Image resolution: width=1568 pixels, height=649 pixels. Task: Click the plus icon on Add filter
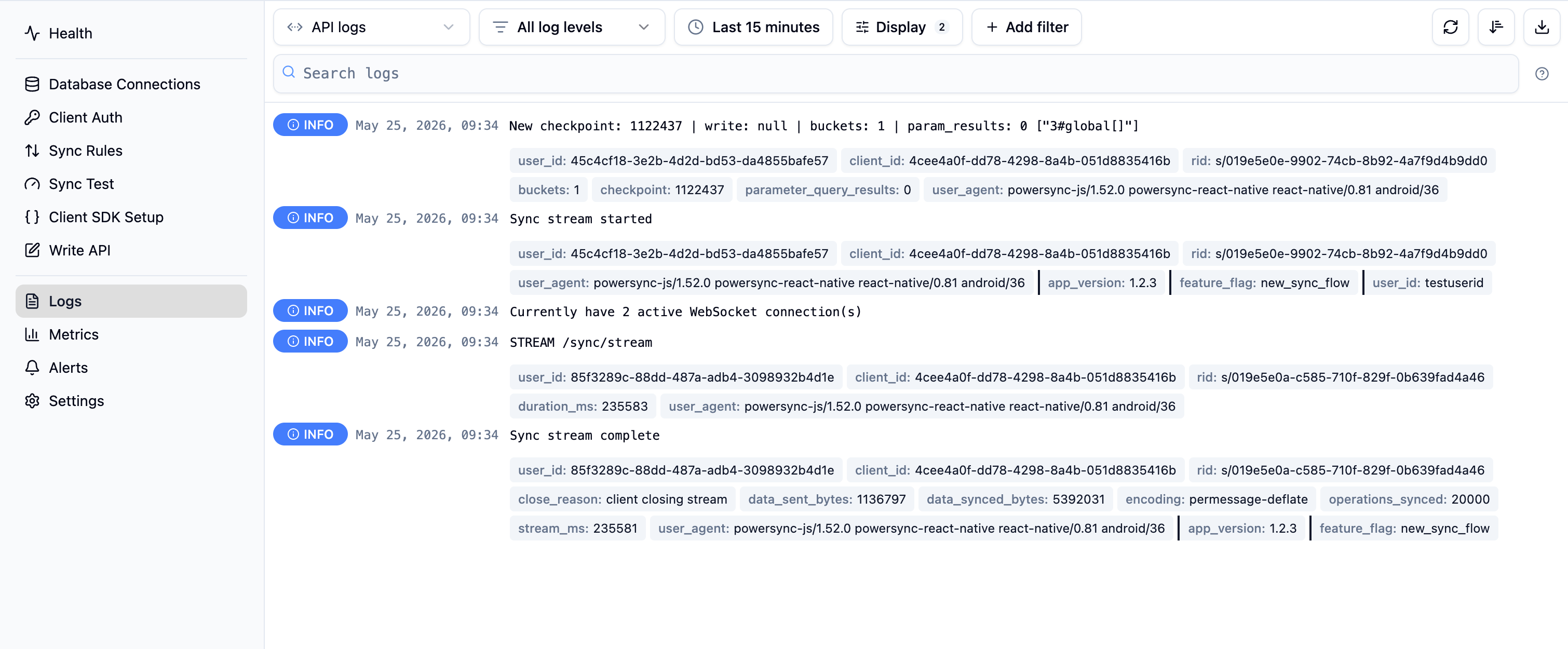tap(992, 27)
